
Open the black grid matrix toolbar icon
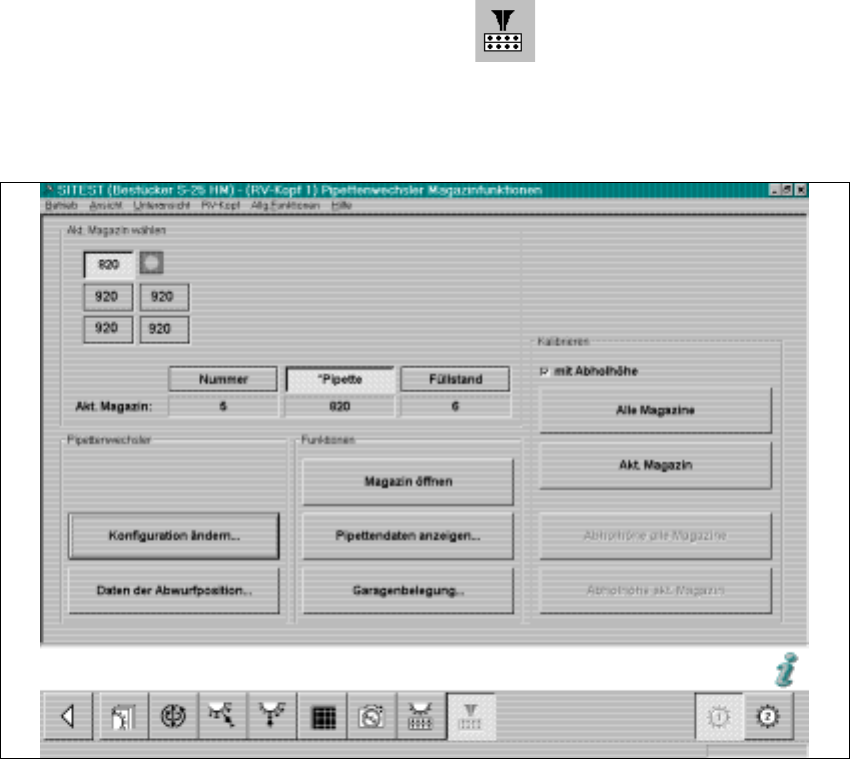(323, 716)
